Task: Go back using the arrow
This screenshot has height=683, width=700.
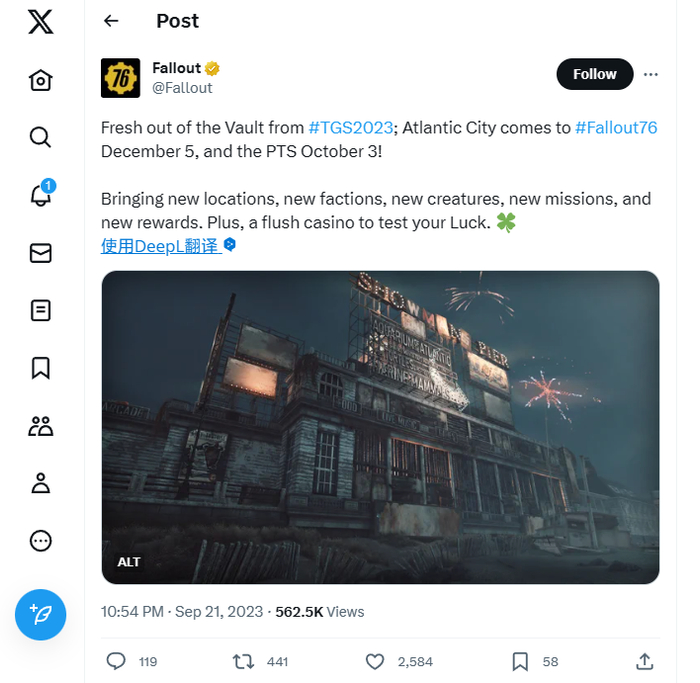Action: 111,21
